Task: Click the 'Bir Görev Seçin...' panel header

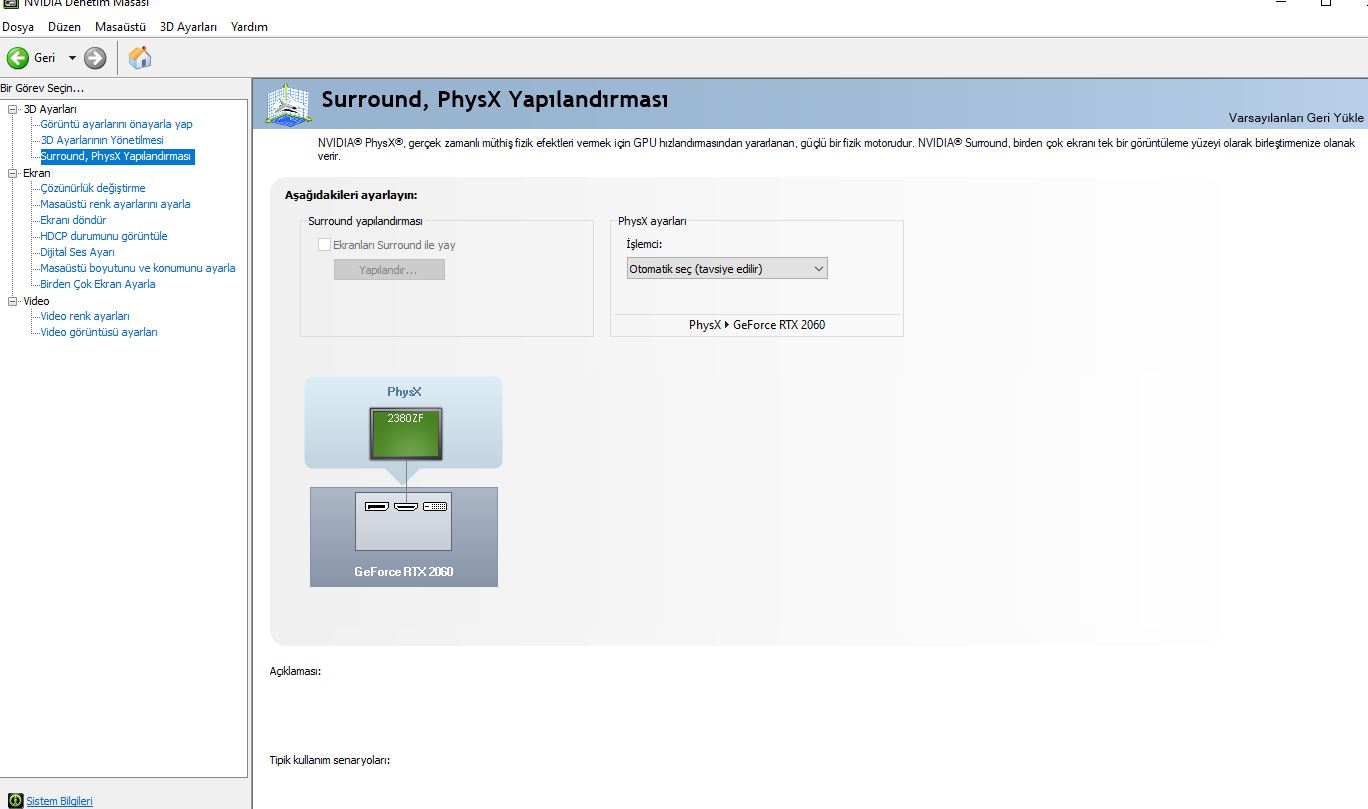Action: point(42,89)
